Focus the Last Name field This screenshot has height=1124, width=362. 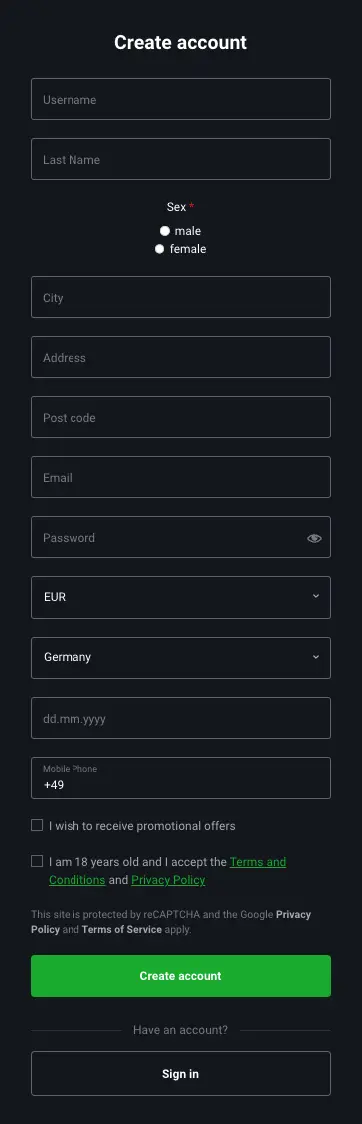click(181, 159)
